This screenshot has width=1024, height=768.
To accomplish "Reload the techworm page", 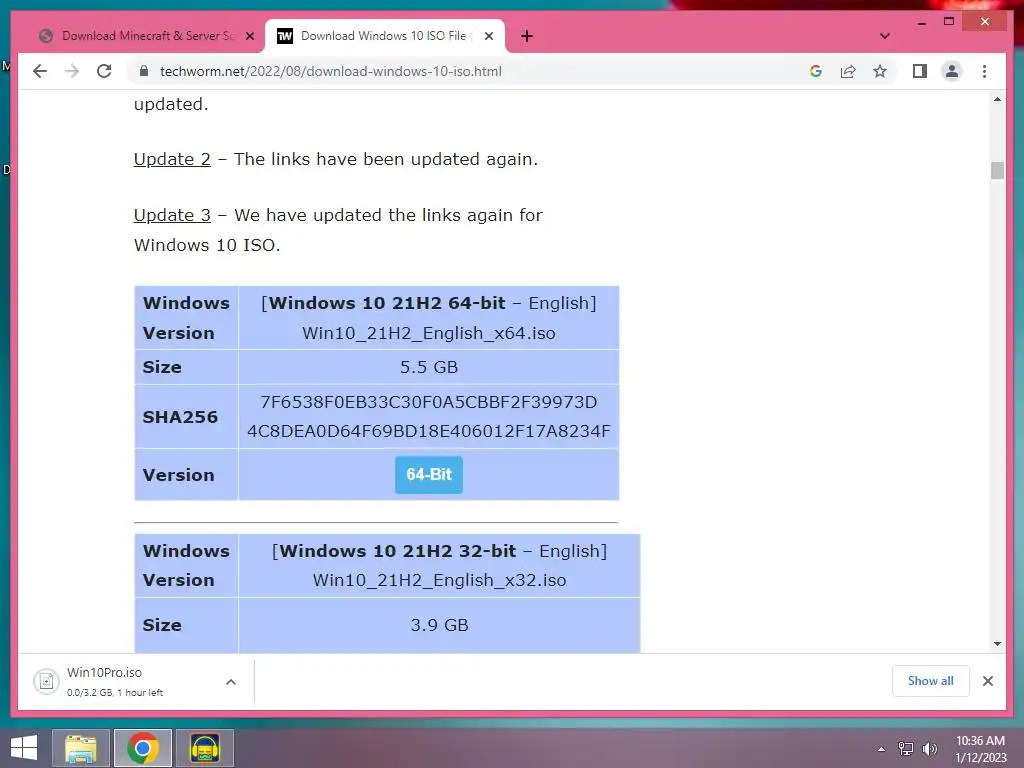I will (x=104, y=71).
